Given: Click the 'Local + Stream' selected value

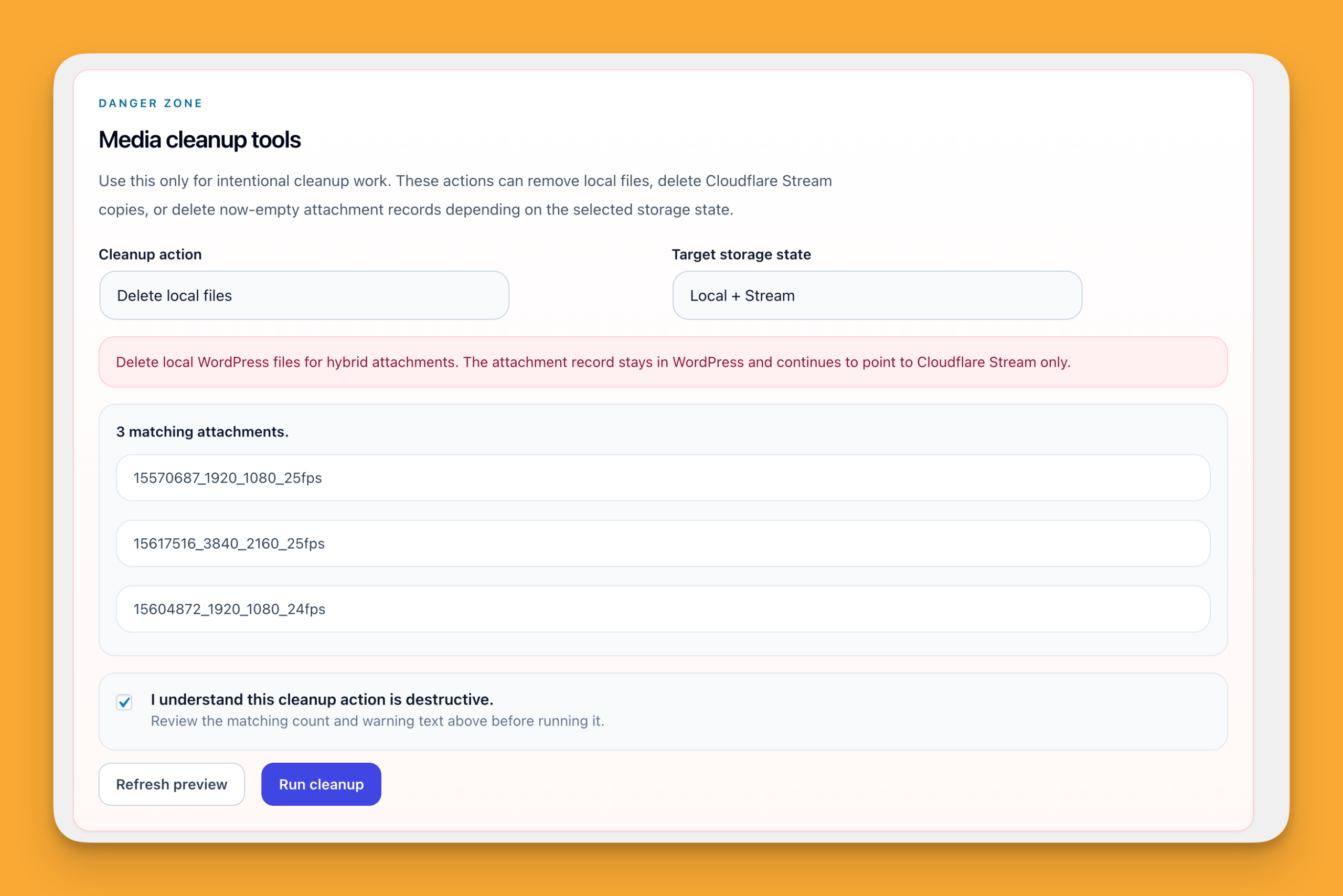Looking at the screenshot, I should (742, 295).
